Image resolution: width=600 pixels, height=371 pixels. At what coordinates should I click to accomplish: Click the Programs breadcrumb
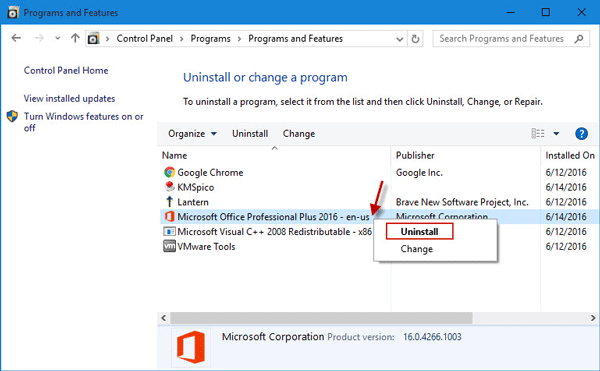point(210,39)
